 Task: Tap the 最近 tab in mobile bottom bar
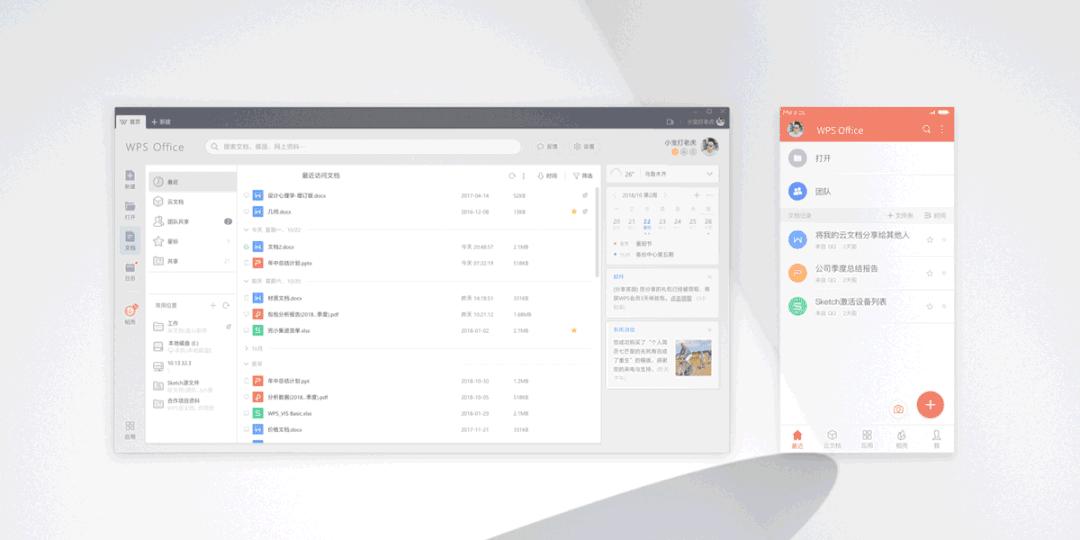click(797, 439)
